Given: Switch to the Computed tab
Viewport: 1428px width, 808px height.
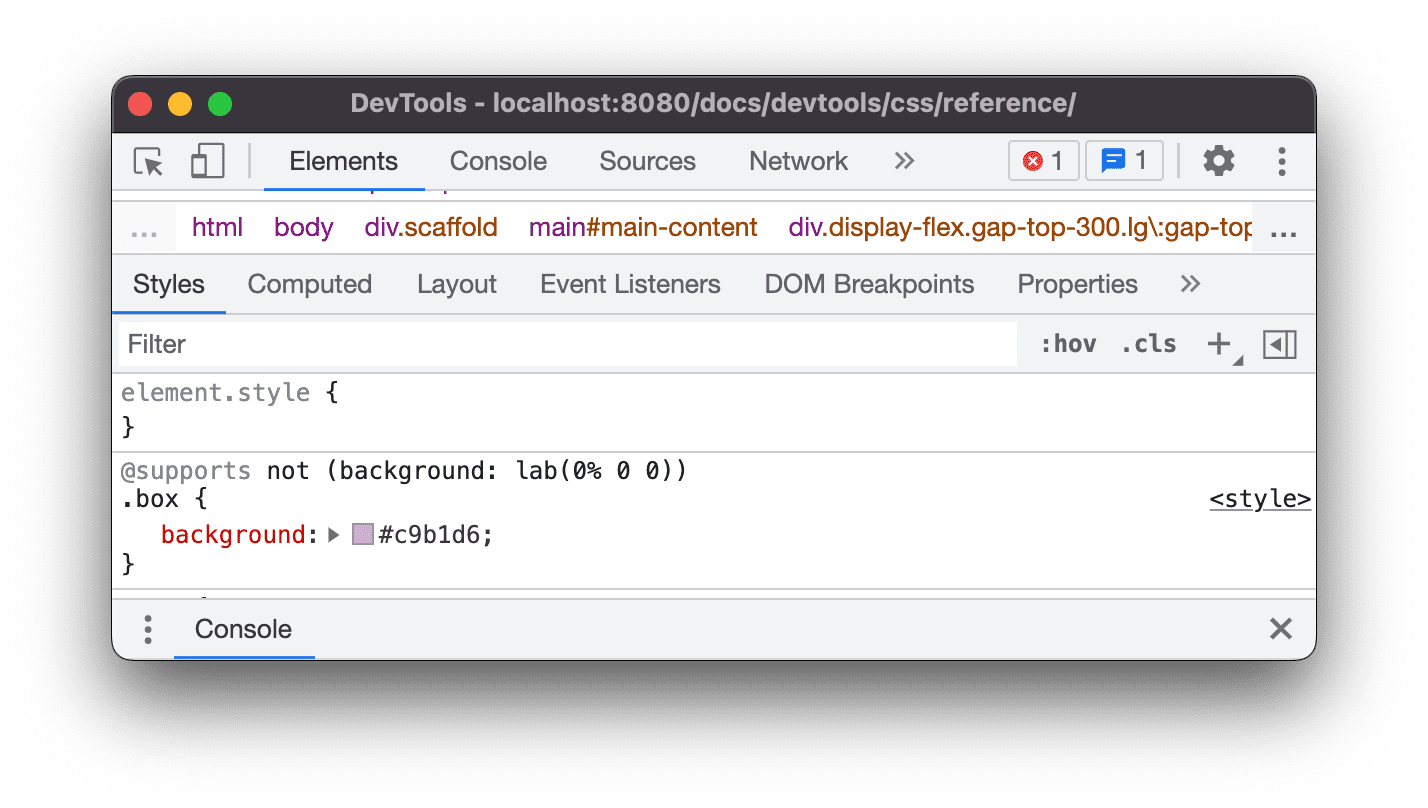Looking at the screenshot, I should pos(309,284).
